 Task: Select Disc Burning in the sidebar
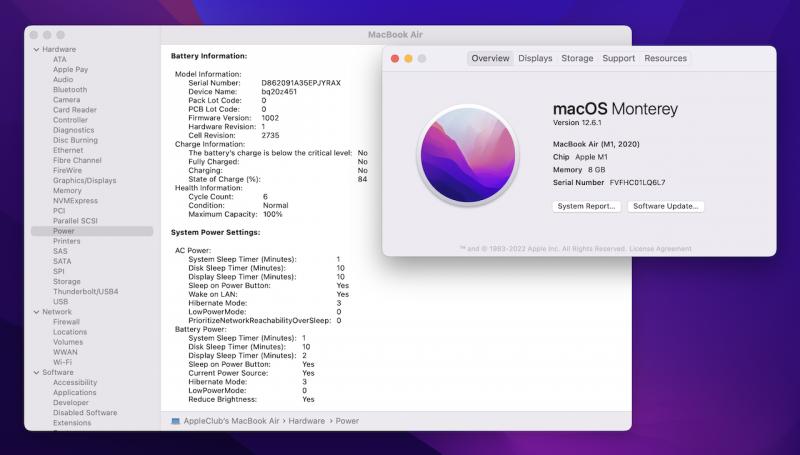pos(75,140)
